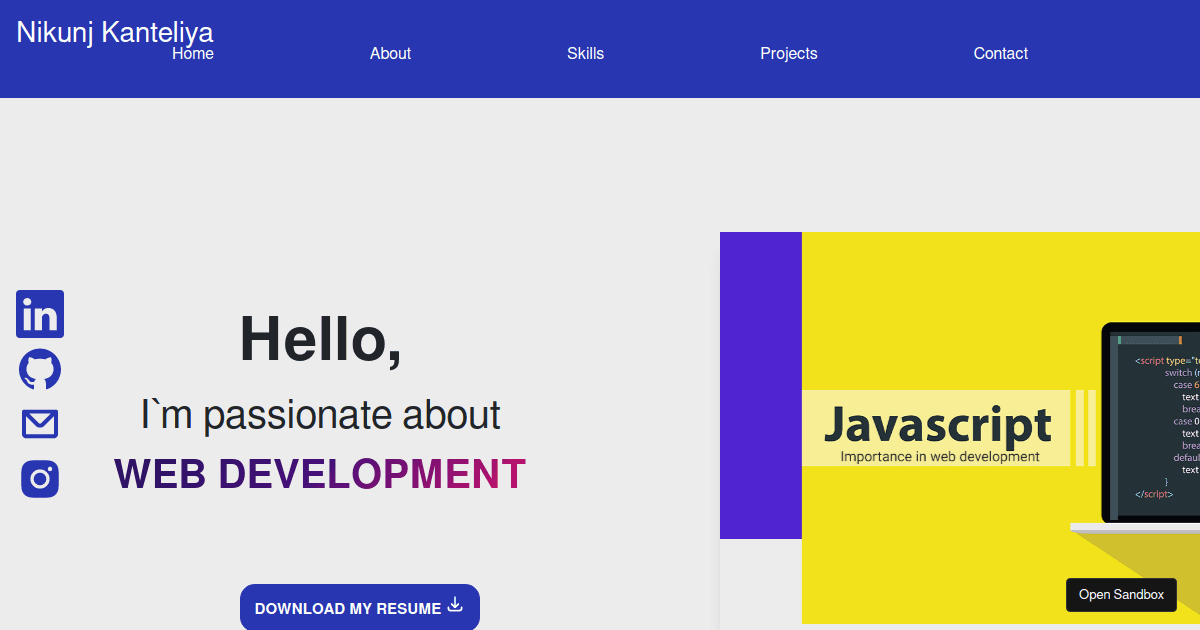Click the DOWNLOAD MY RESUME button

(359, 607)
